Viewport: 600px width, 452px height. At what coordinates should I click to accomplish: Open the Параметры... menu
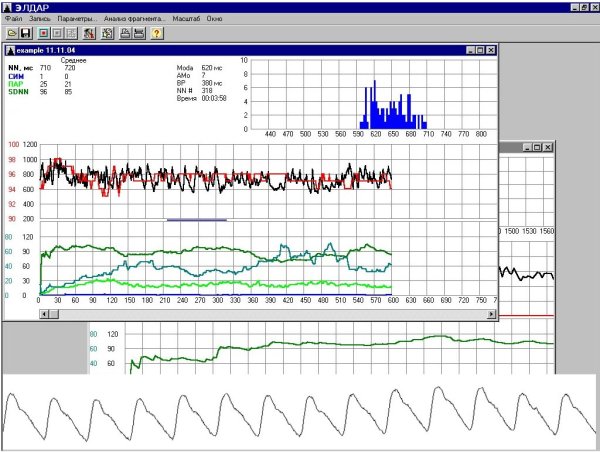click(x=77, y=18)
